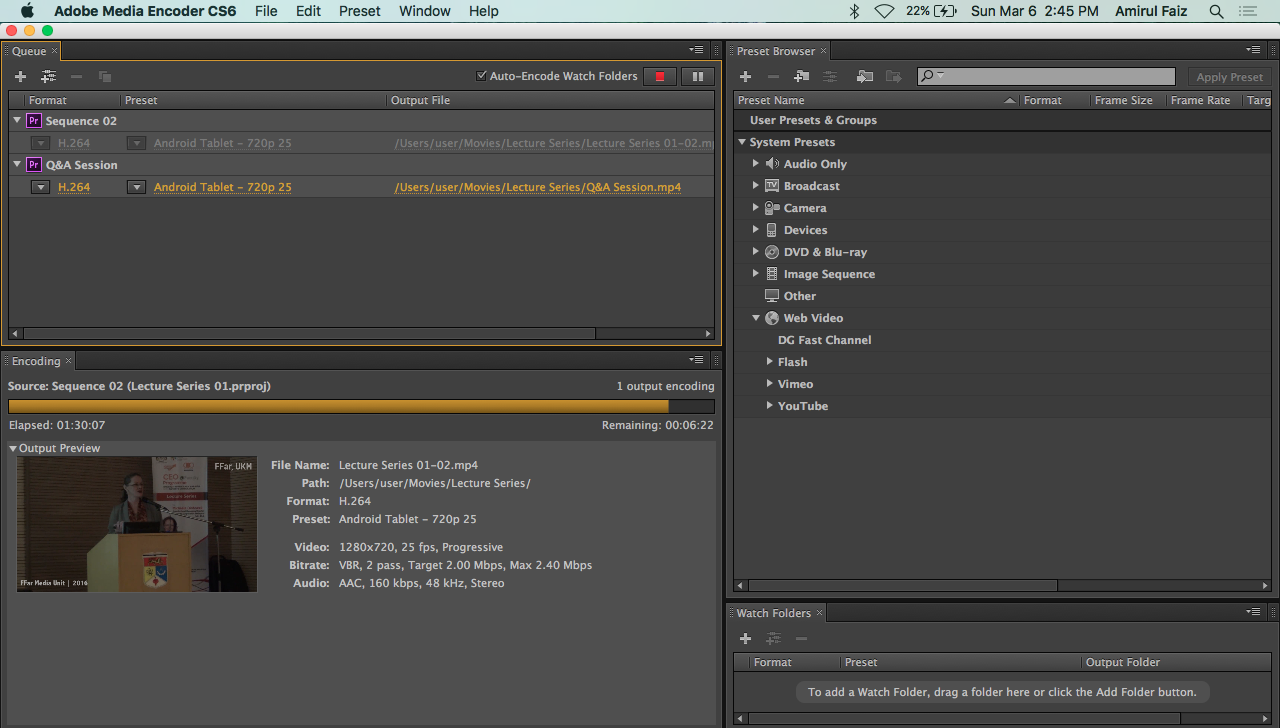Click the Duplicate icon in Queue toolbar
The height and width of the screenshot is (728, 1280).
click(104, 76)
